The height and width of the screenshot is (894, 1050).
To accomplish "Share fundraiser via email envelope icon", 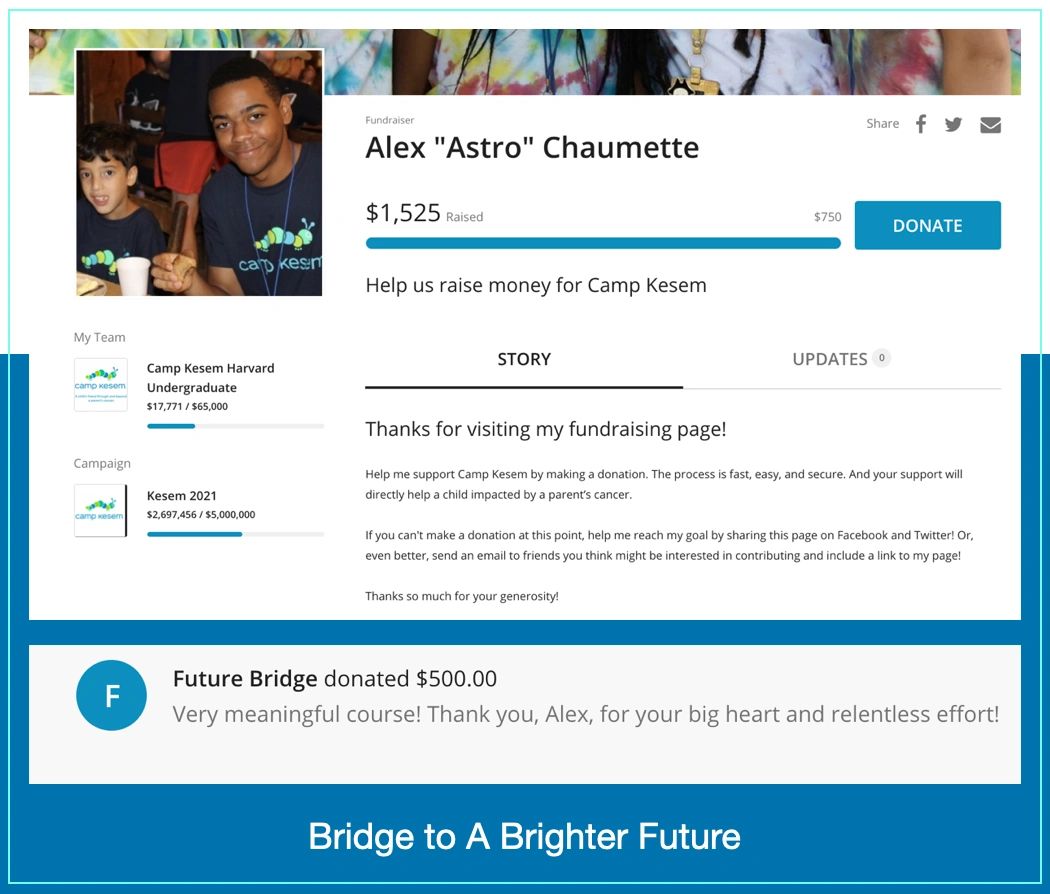I will 990,125.
